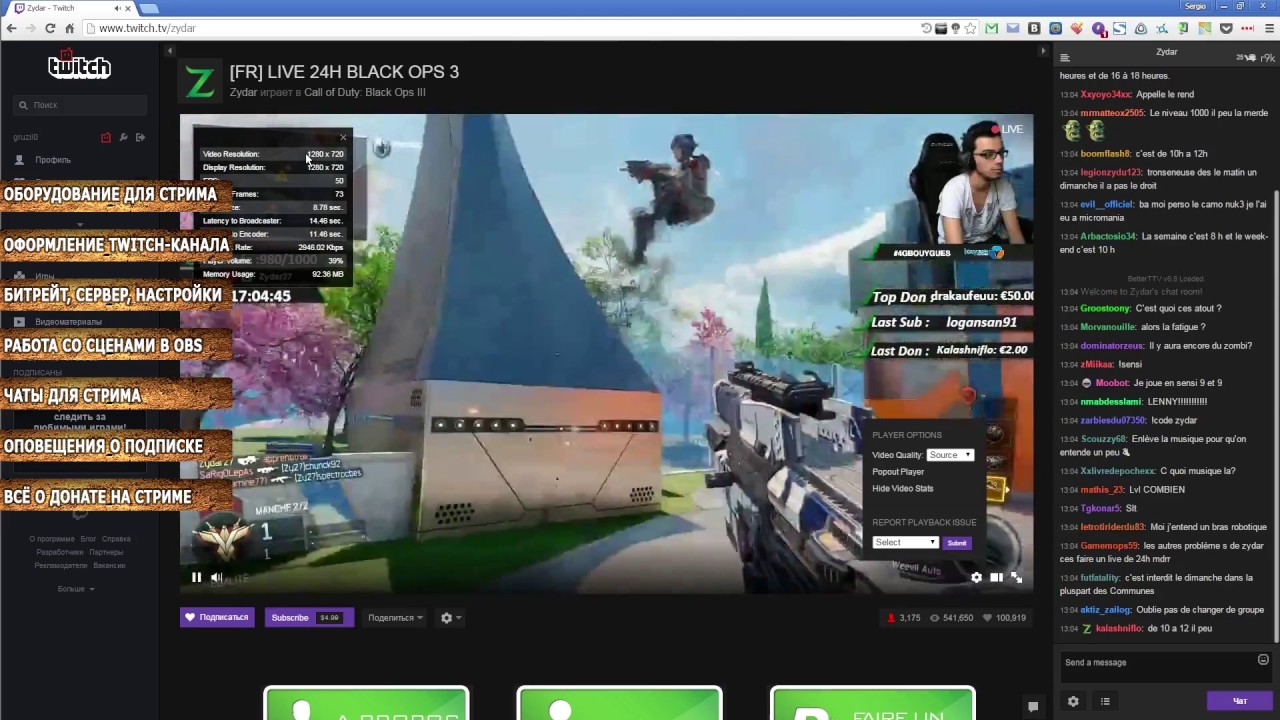
Task: Open the Pocket extension icon
Action: 1226,28
